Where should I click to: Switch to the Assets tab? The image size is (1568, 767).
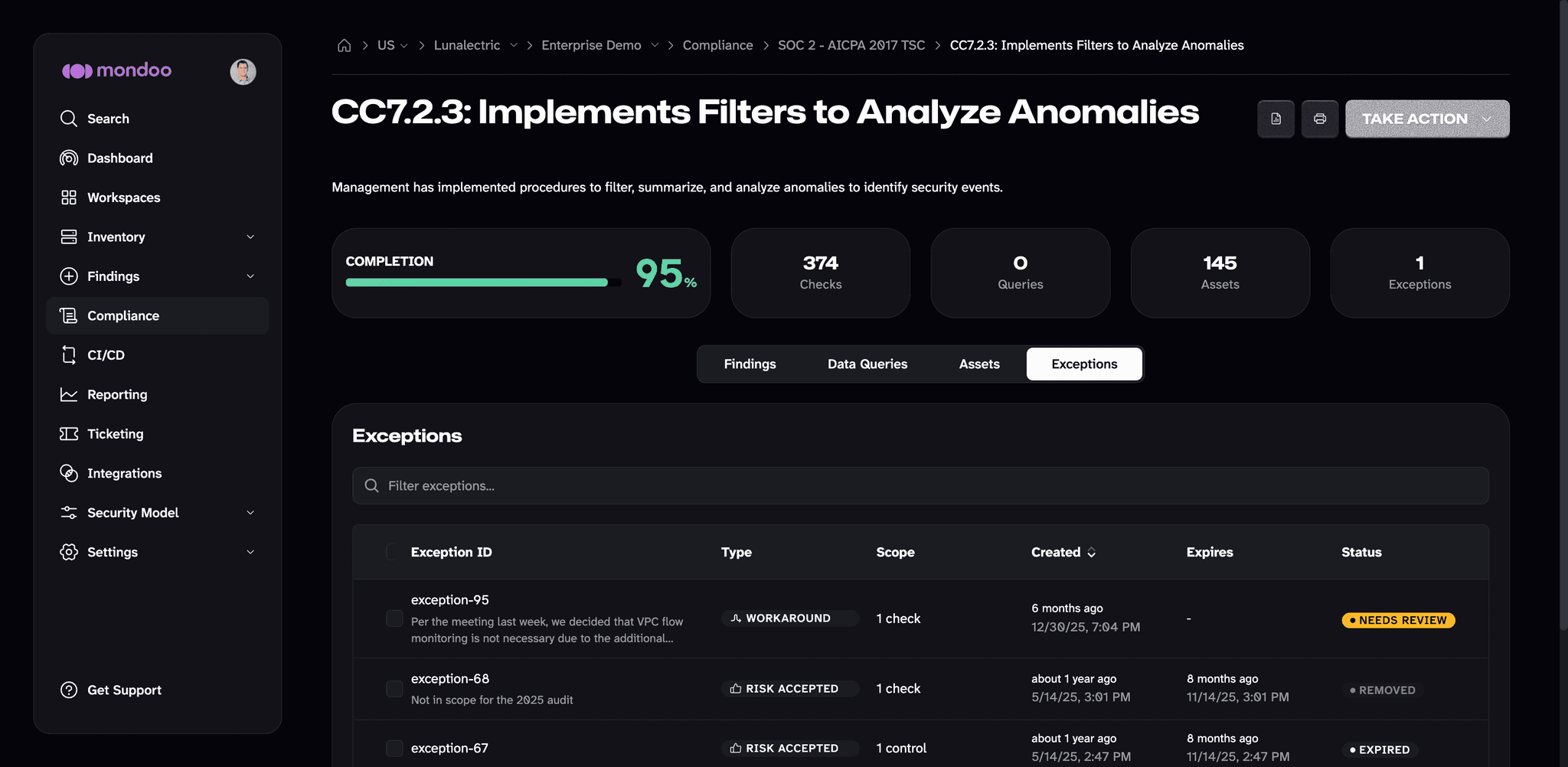tap(979, 364)
